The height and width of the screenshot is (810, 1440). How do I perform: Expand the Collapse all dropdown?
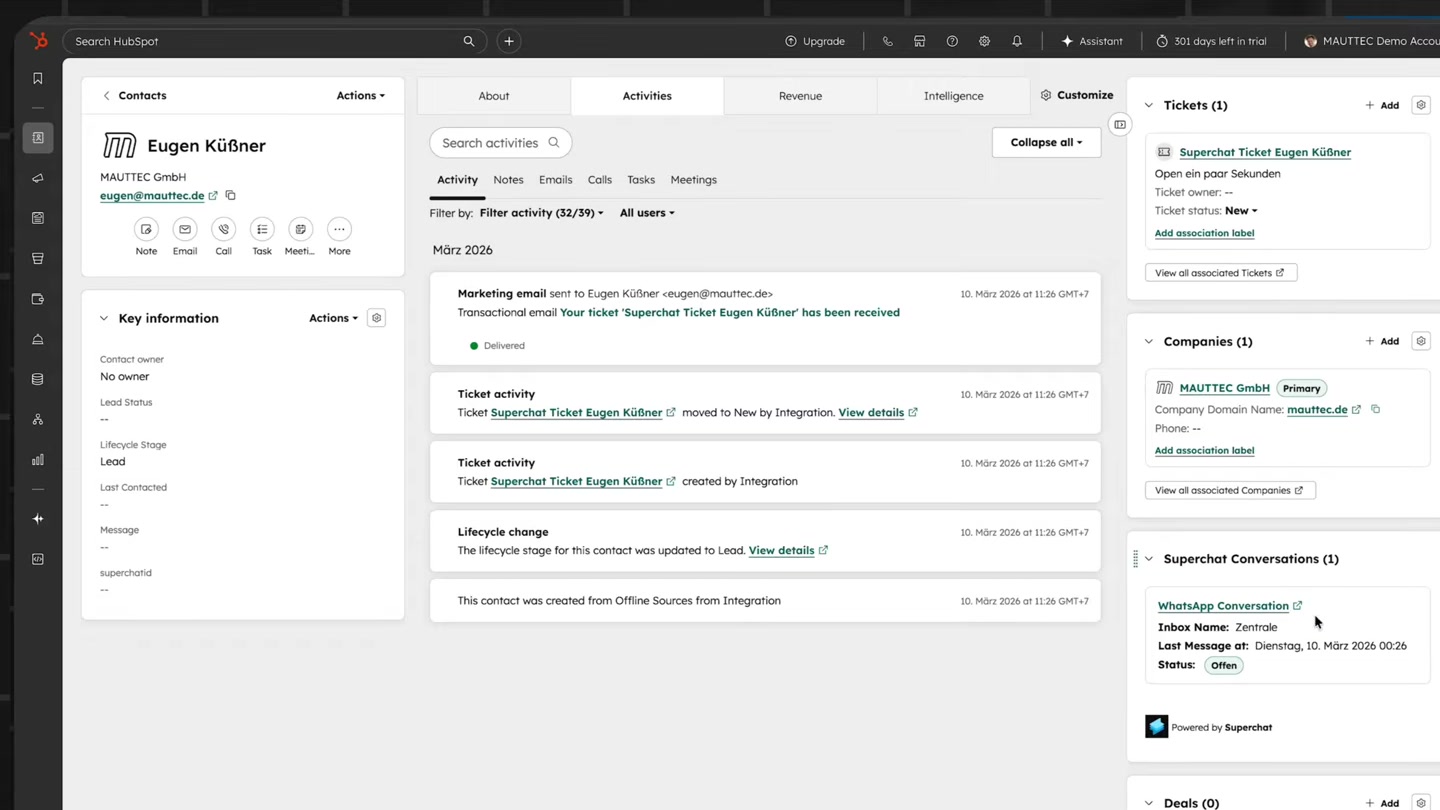point(1045,142)
